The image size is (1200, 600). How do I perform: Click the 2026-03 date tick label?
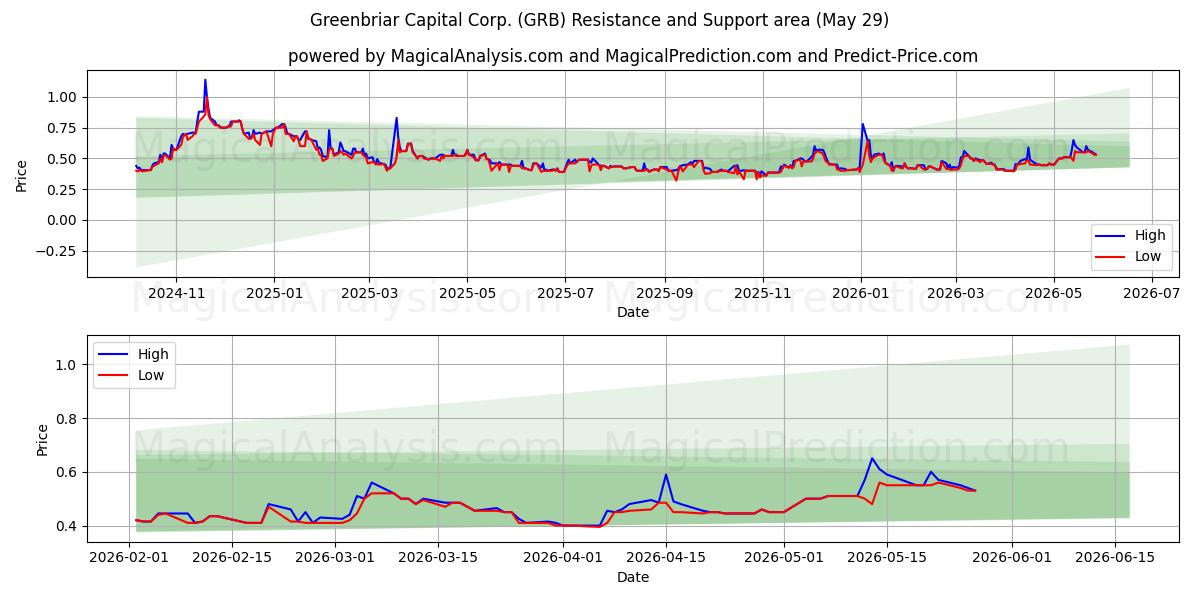click(x=955, y=293)
